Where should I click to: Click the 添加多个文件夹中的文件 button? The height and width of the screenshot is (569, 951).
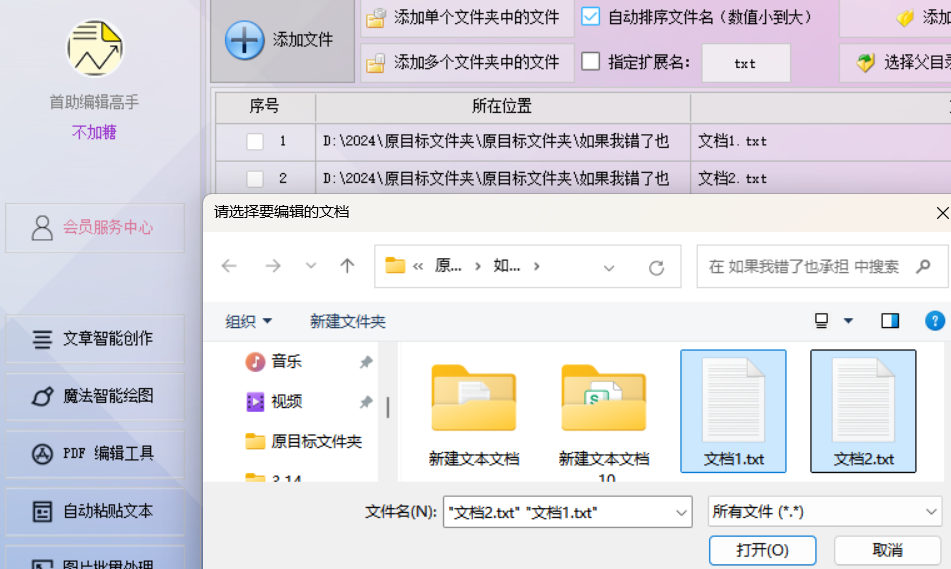(x=468, y=62)
